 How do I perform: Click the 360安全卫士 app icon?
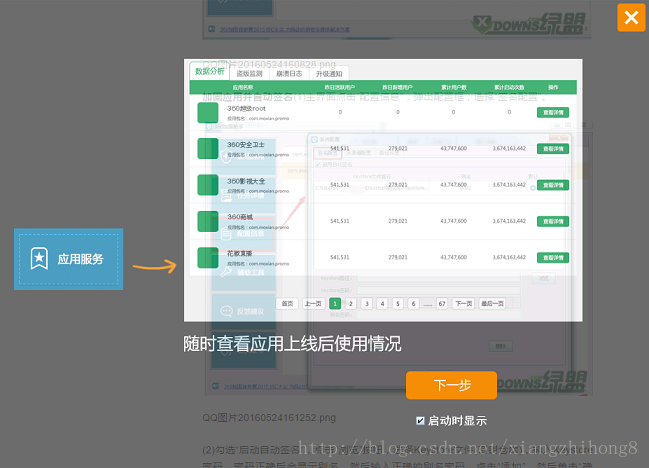click(208, 149)
